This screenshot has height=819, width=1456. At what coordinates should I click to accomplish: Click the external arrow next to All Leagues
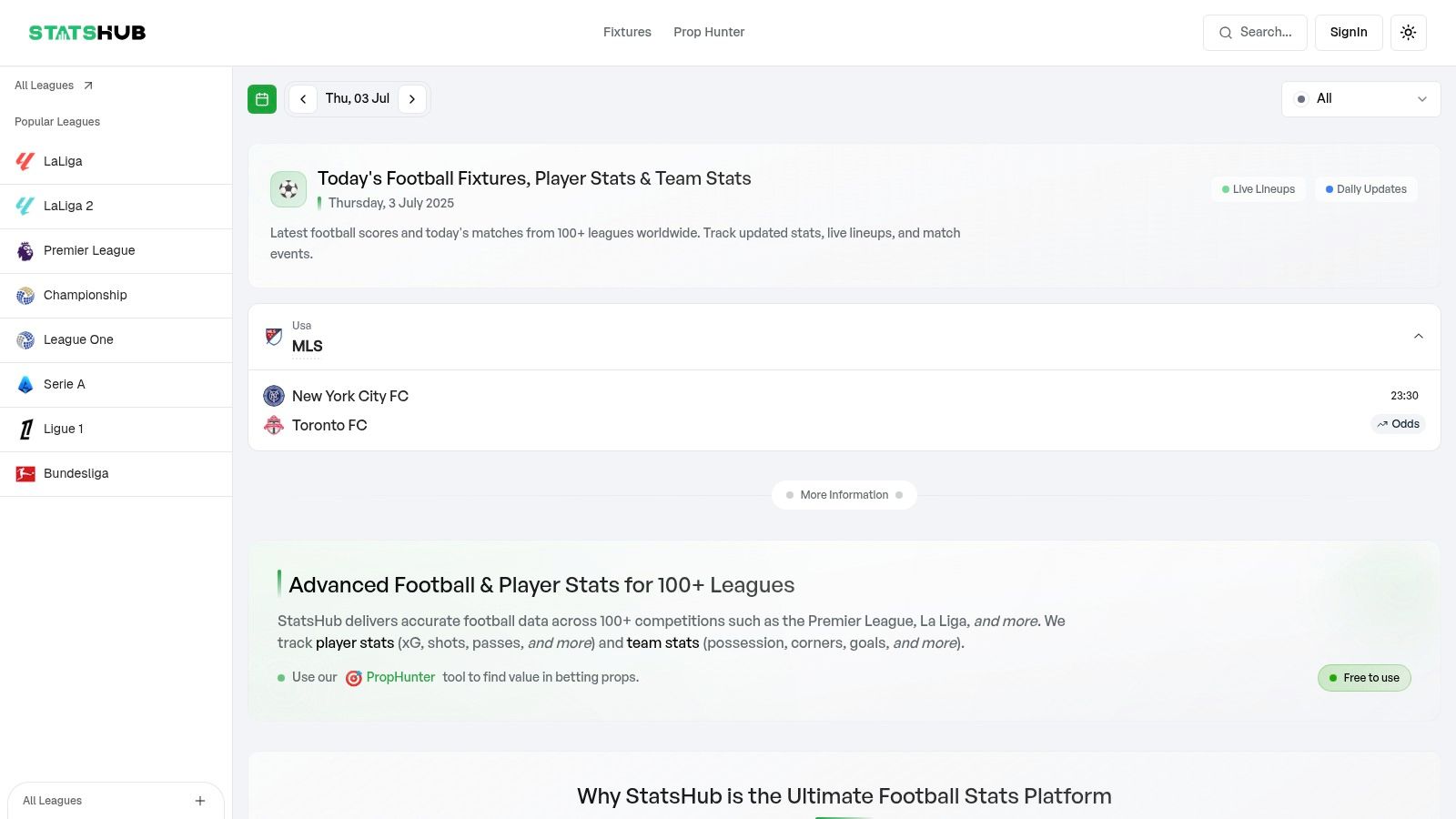[88, 86]
